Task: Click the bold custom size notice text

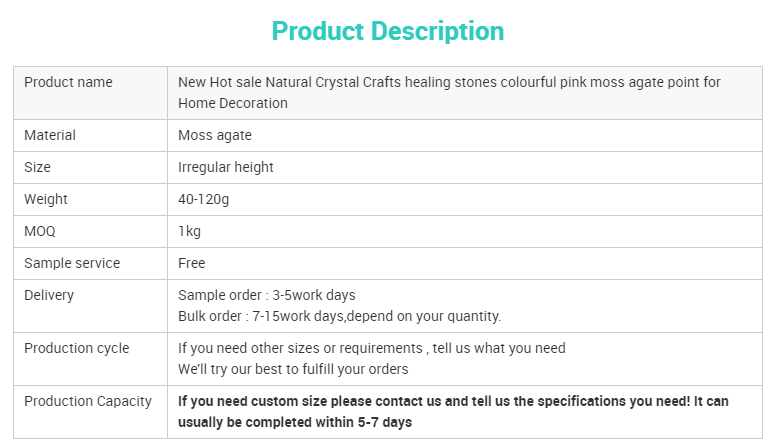Action: pos(453,412)
